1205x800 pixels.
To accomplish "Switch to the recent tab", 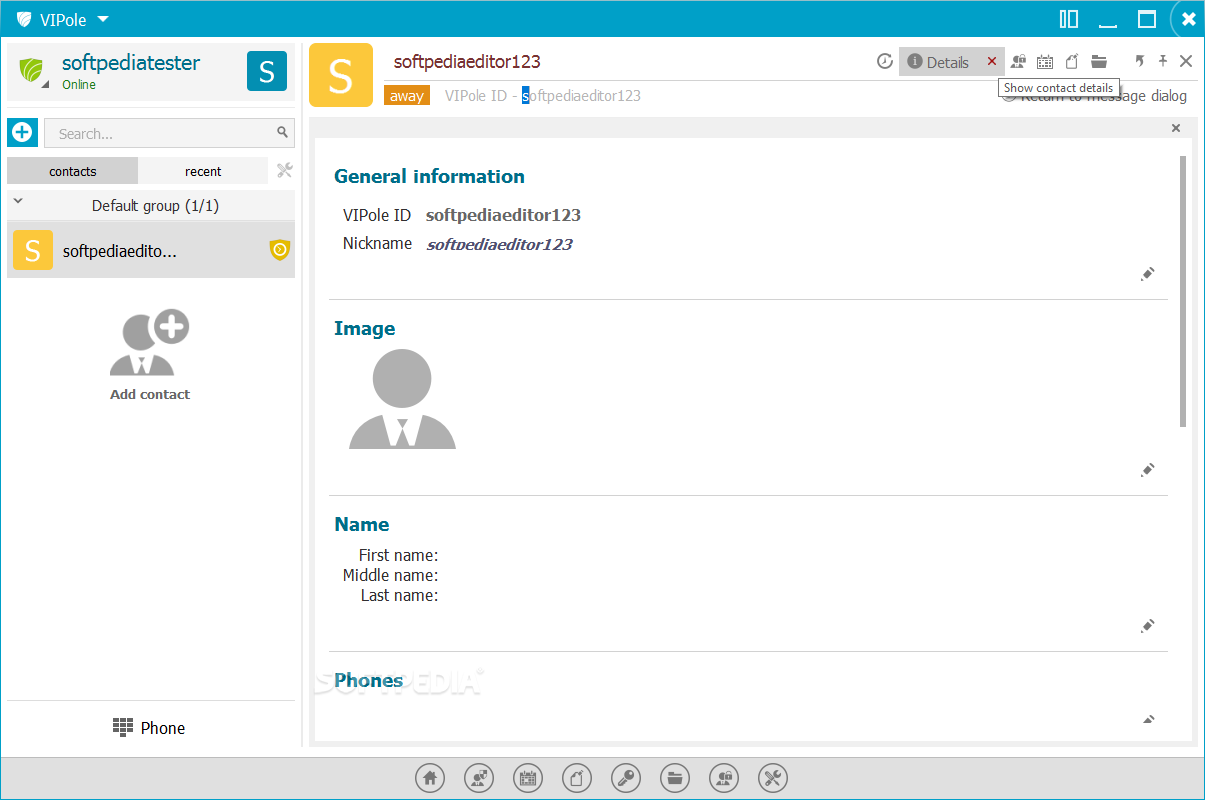I will [203, 171].
